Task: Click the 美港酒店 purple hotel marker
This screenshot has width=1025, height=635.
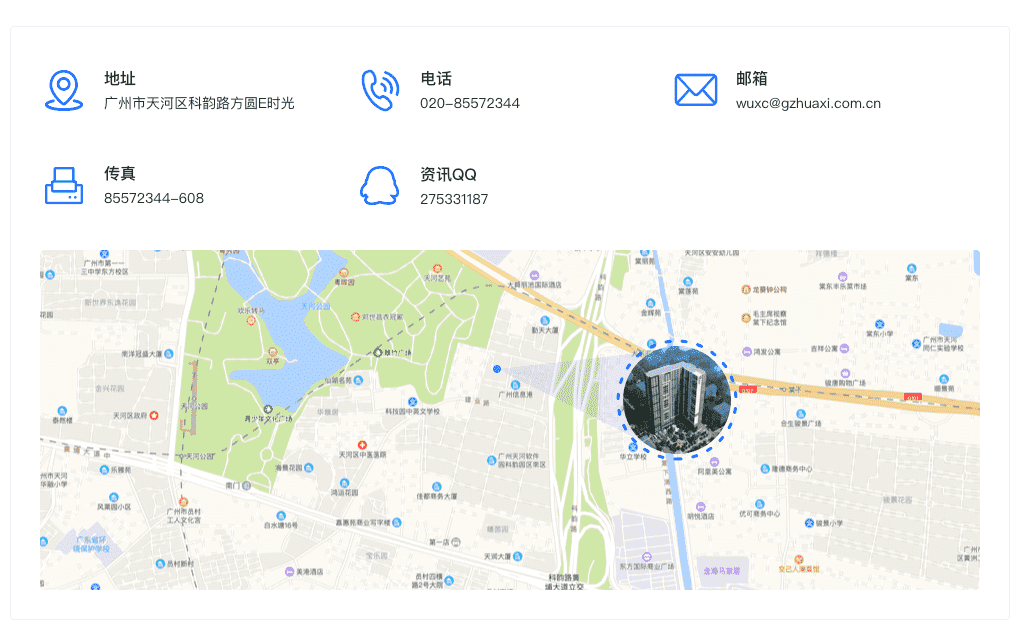Action: tap(289, 572)
